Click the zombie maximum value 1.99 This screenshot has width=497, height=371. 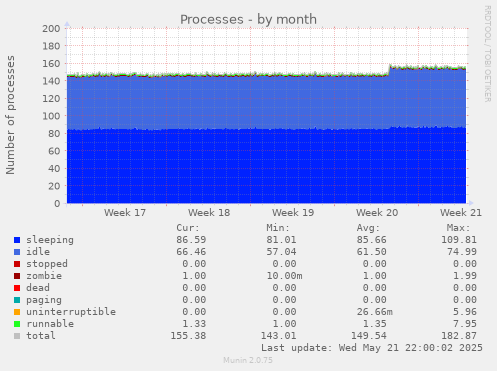tap(465, 276)
